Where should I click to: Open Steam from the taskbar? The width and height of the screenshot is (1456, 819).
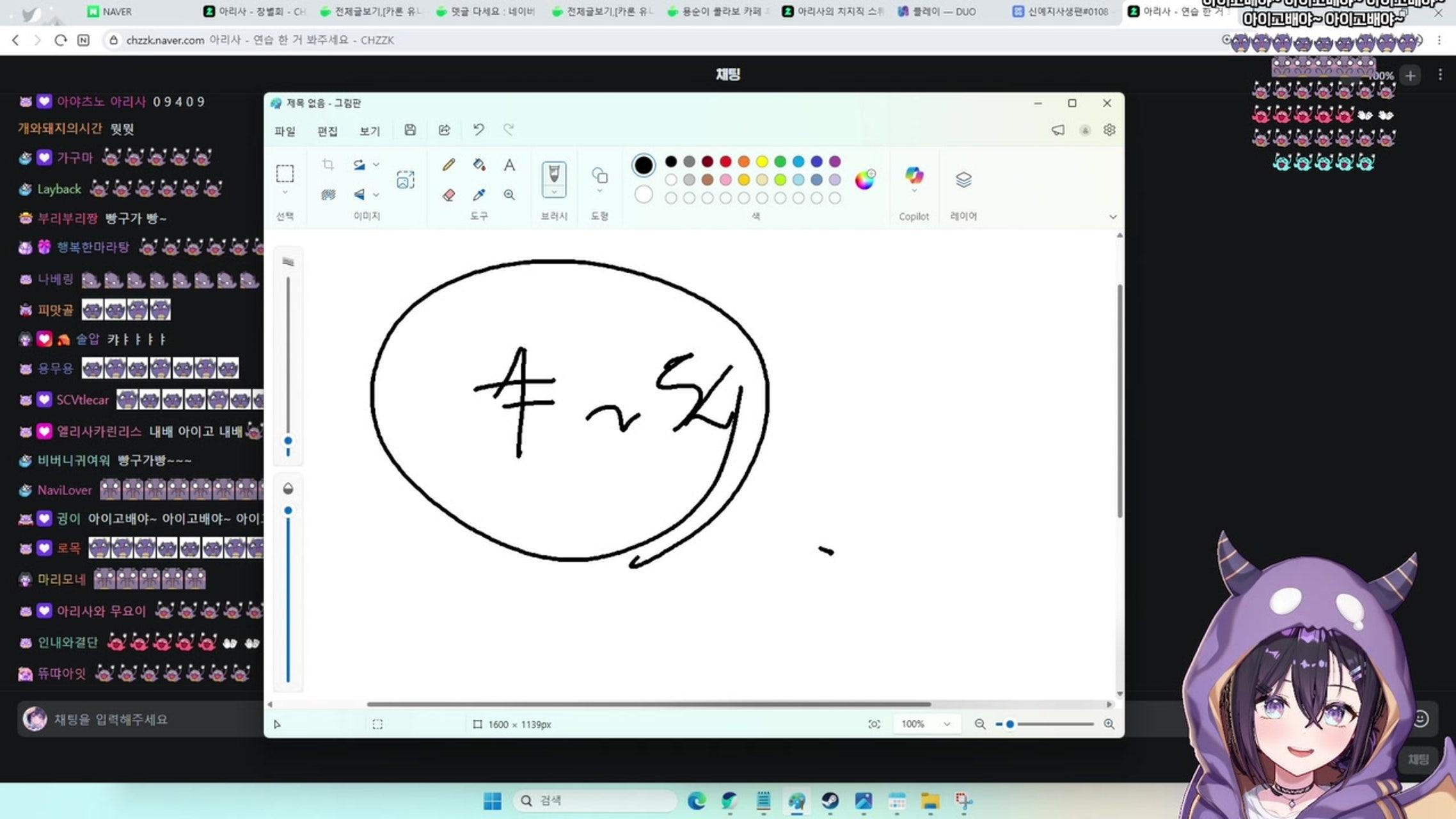(830, 800)
